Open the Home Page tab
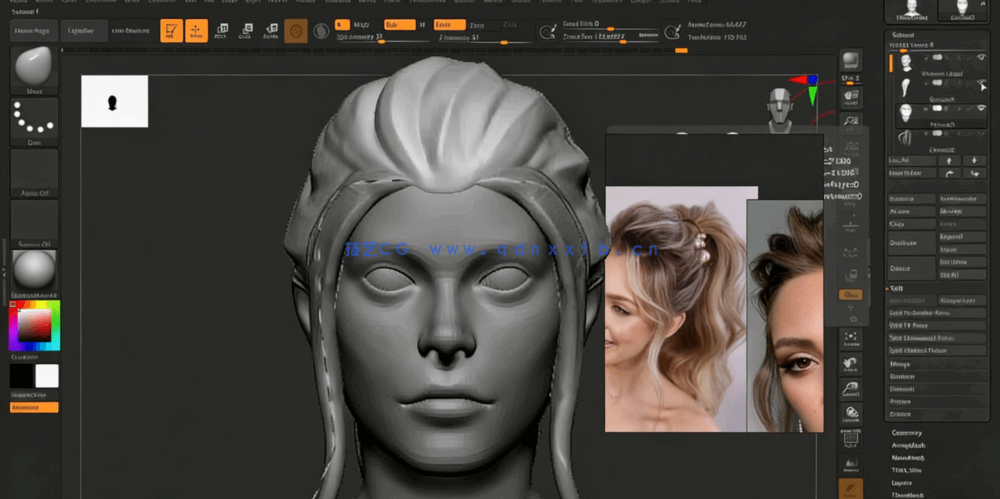The image size is (1000, 499). [x=34, y=32]
